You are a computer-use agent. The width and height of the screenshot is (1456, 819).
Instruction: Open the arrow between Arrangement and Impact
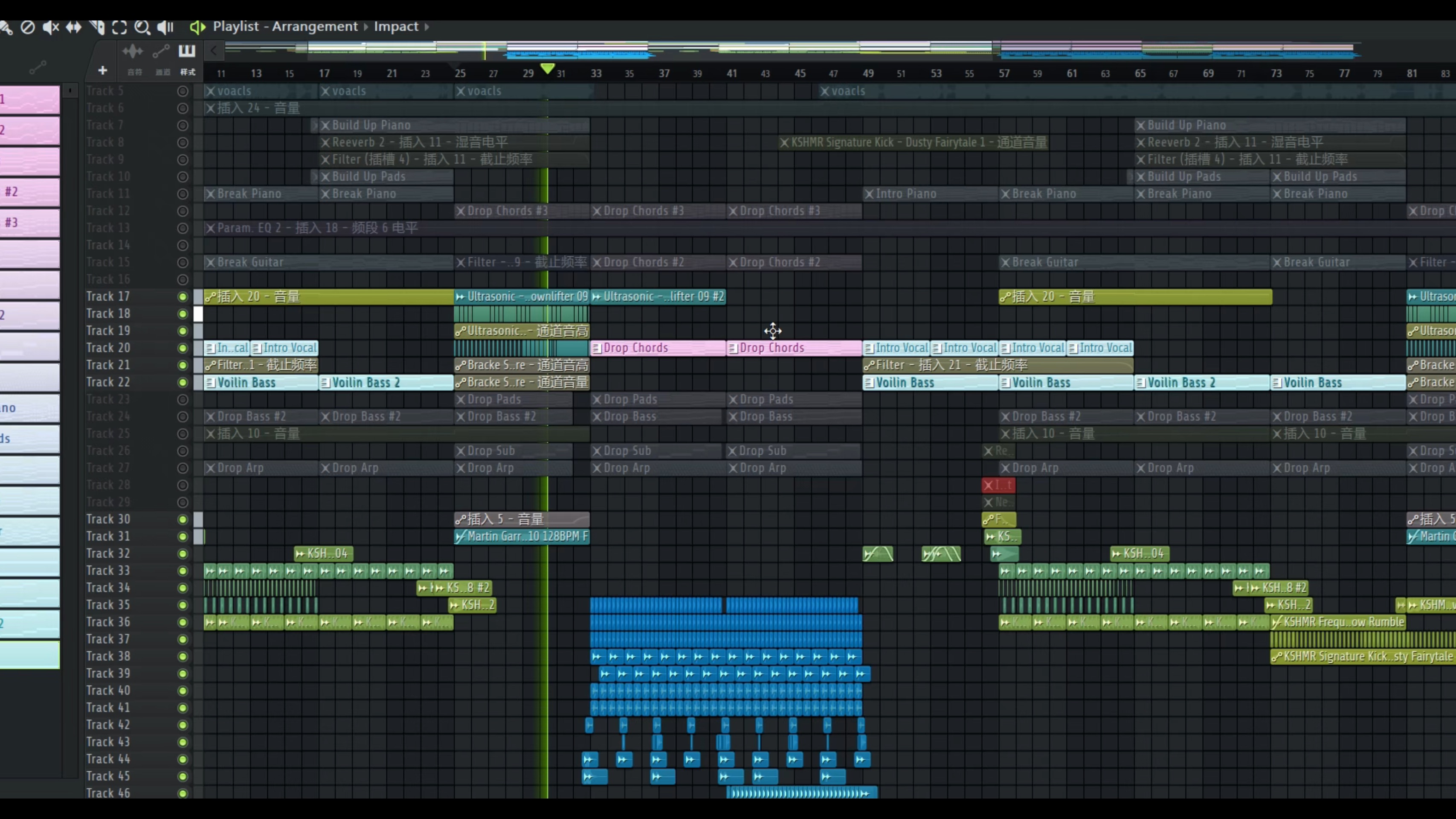pyautogui.click(x=365, y=26)
